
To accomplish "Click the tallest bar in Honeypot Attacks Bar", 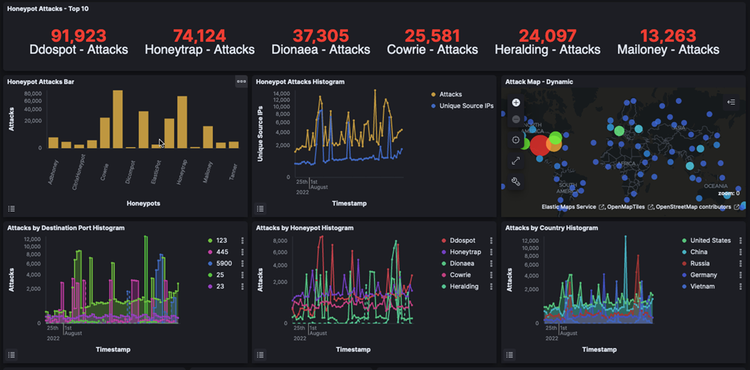I will click(118, 119).
